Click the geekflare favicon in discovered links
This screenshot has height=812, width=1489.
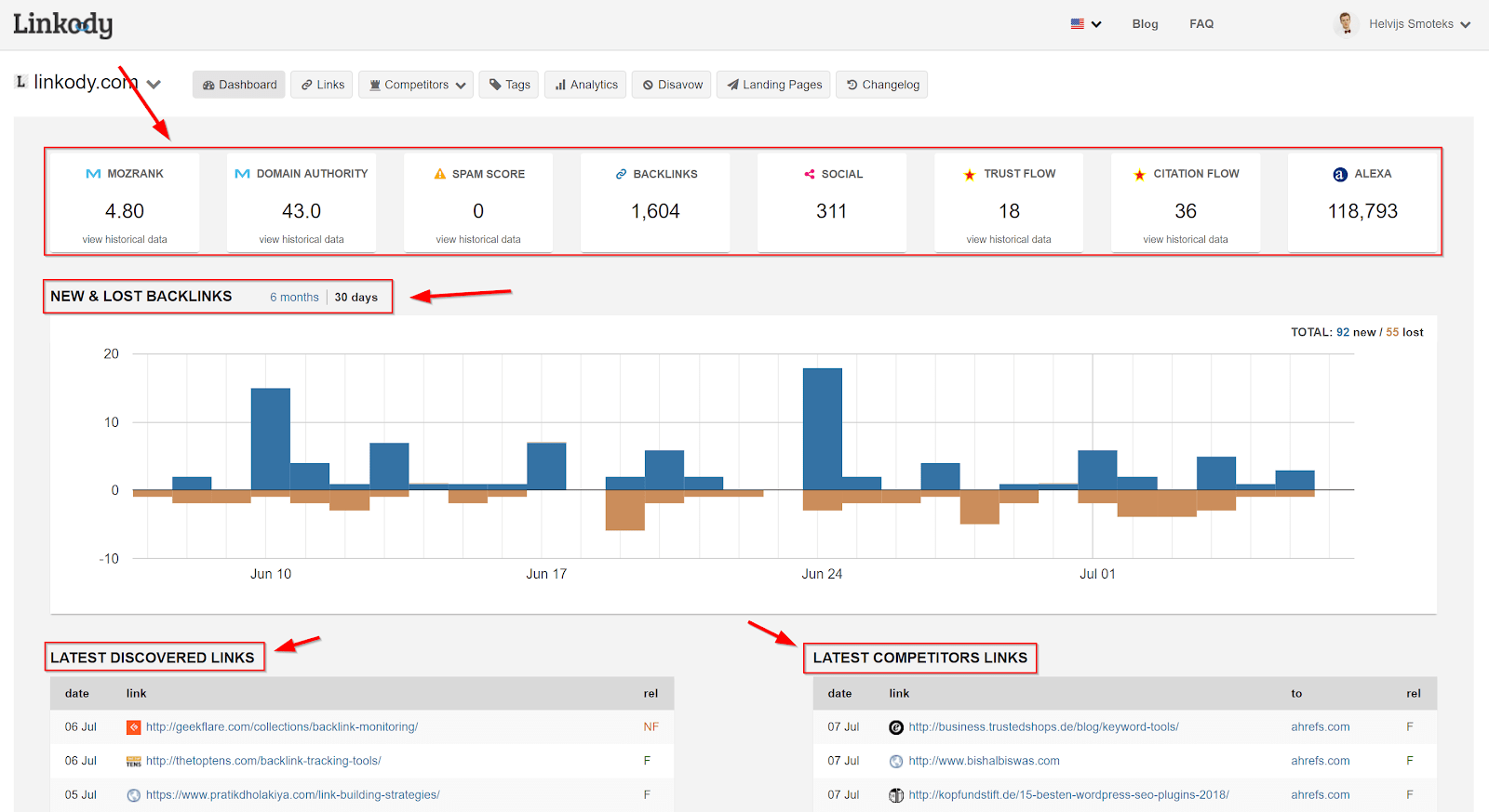[x=133, y=727]
